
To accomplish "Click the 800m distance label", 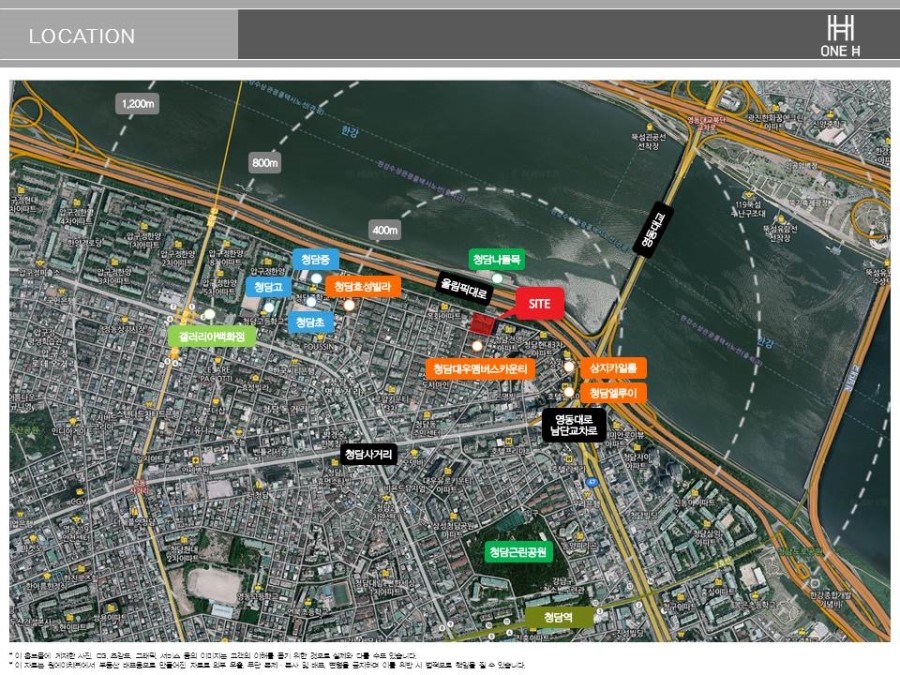I will 265,163.
